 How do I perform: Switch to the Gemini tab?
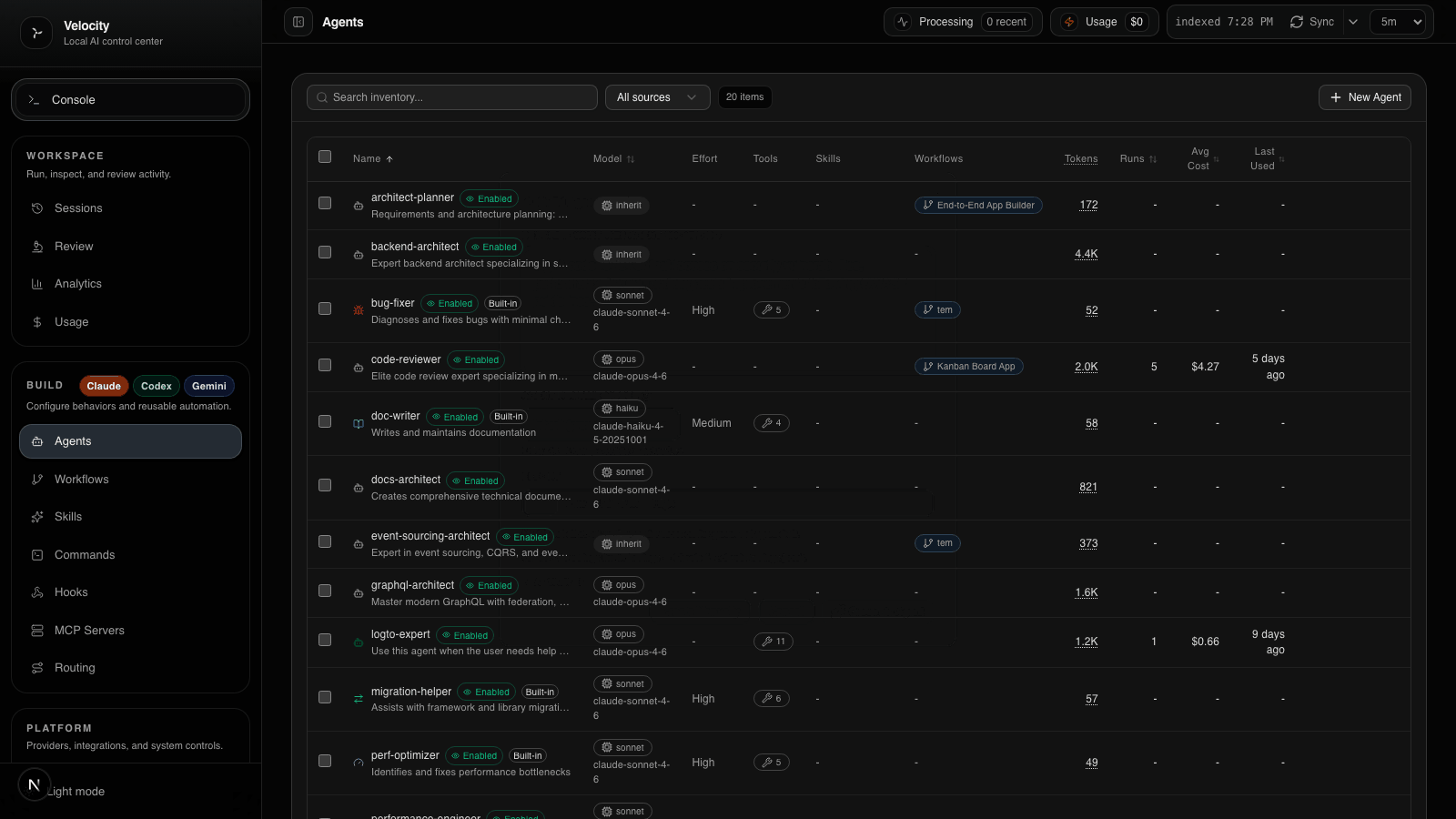click(x=208, y=386)
